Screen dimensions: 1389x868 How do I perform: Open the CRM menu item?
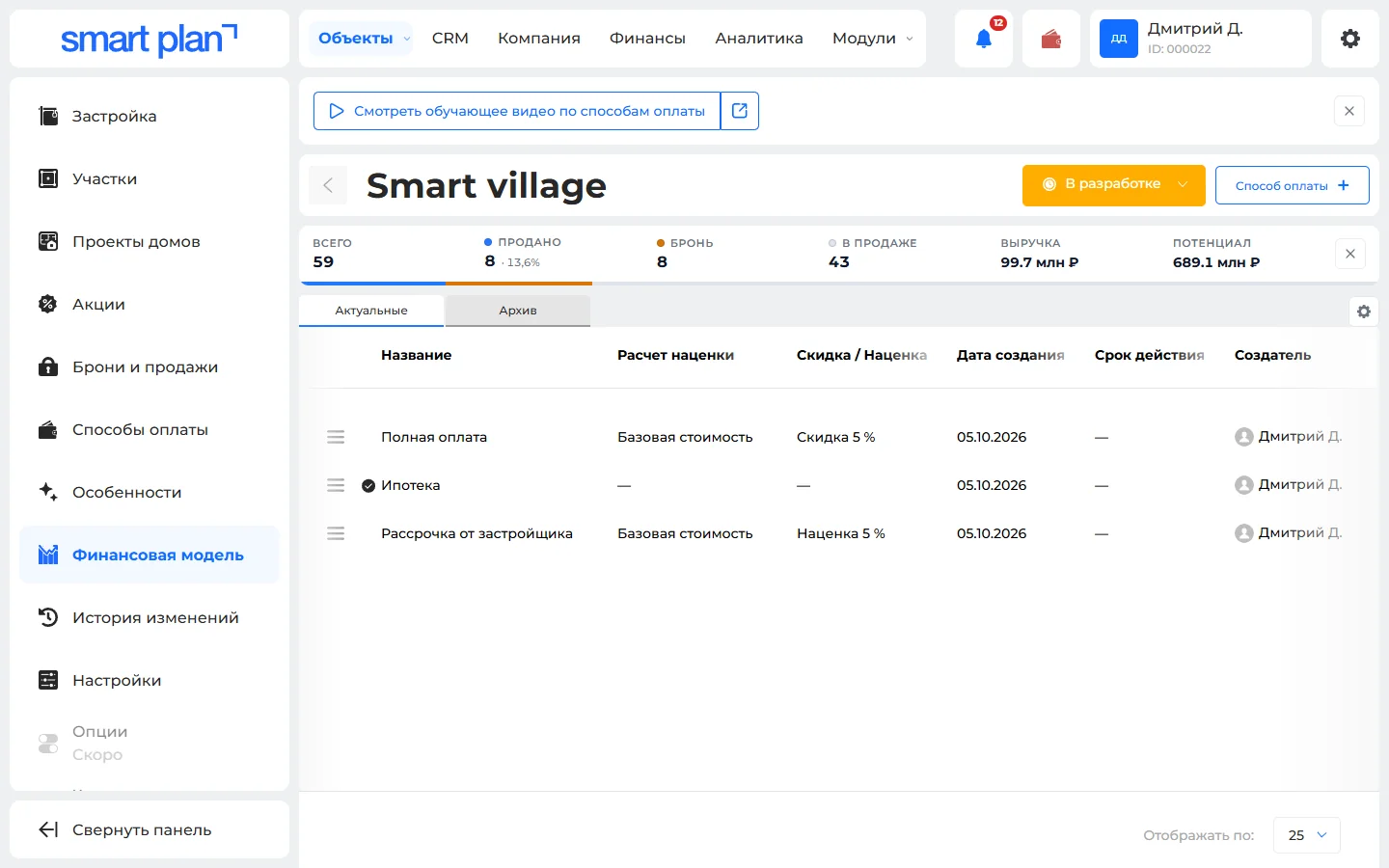pos(450,39)
